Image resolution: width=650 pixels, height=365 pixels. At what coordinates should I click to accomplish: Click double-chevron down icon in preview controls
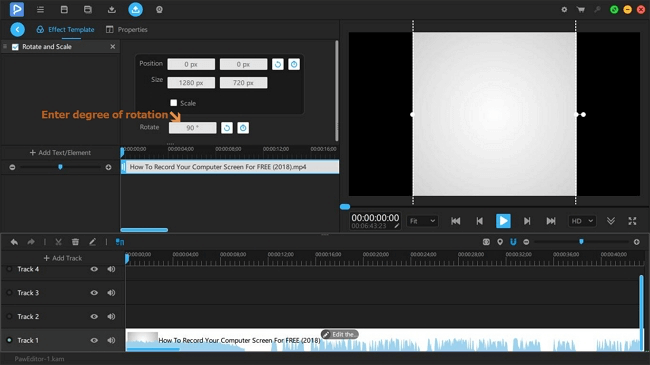coord(611,221)
